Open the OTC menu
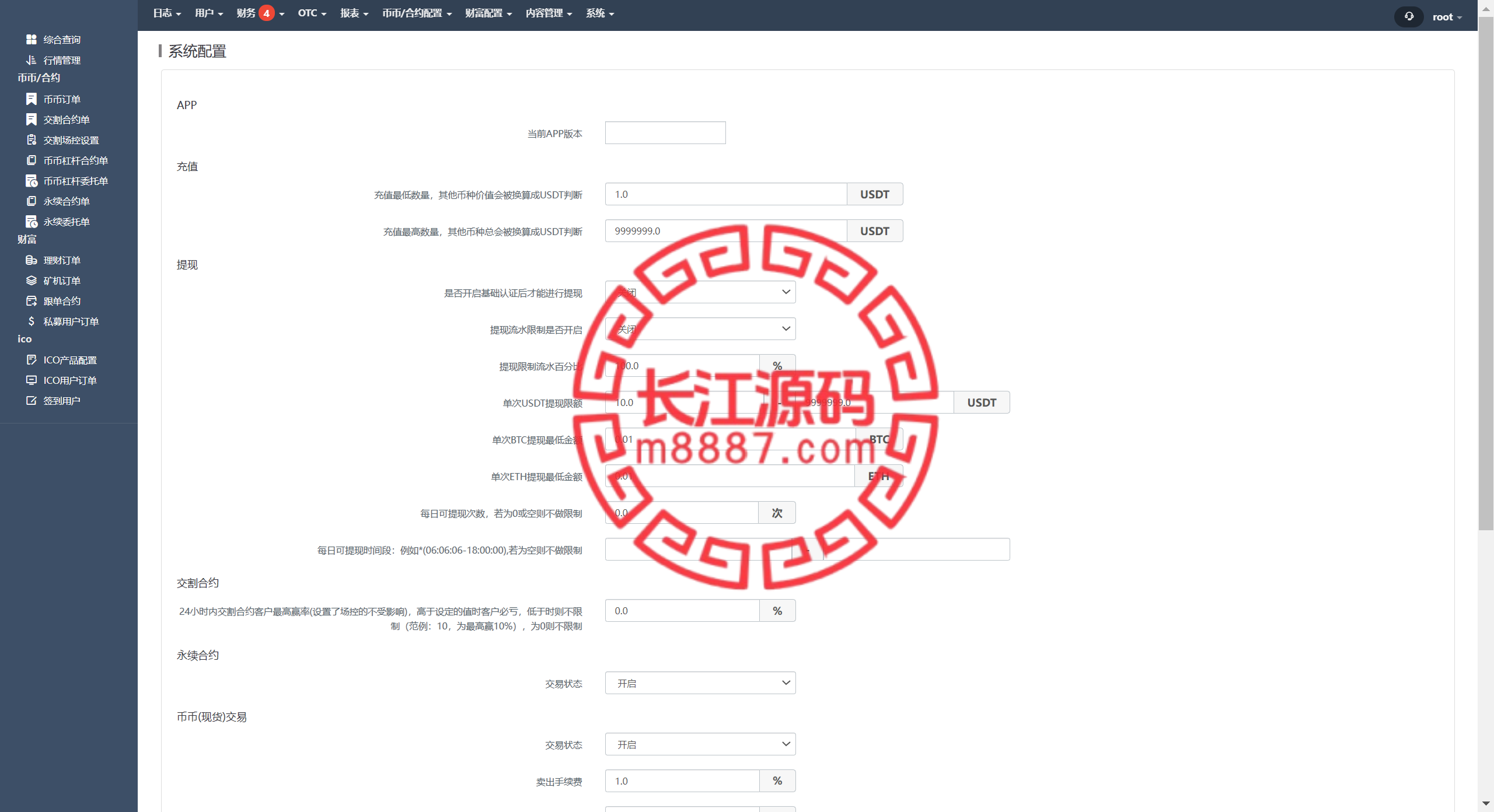The image size is (1494, 812). click(x=312, y=13)
